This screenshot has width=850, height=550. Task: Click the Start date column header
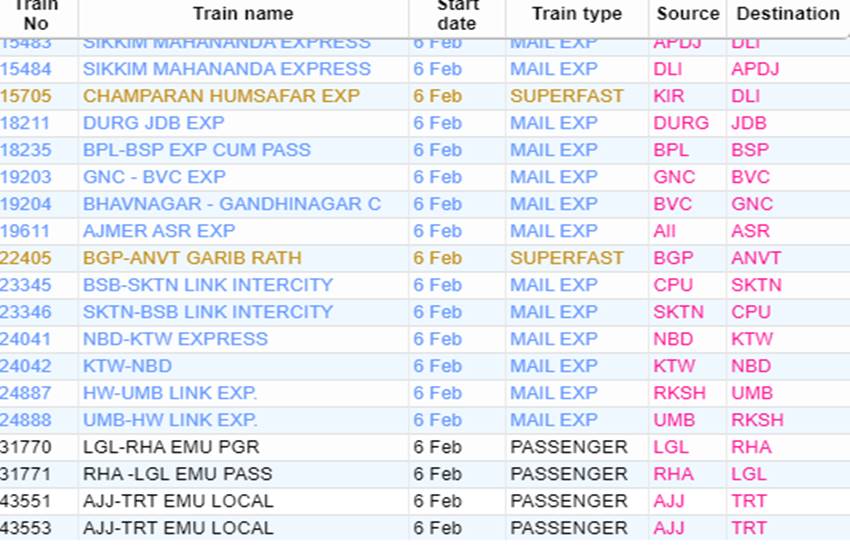tap(456, 15)
